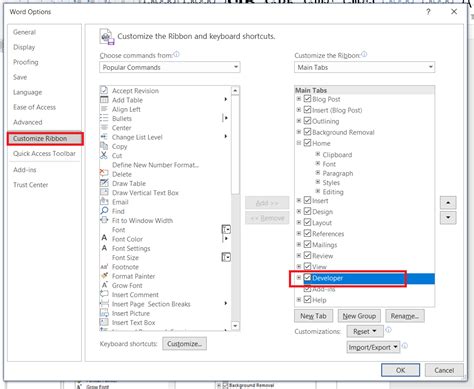Click the Draw Table icon
474x389 pixels.
104,183
